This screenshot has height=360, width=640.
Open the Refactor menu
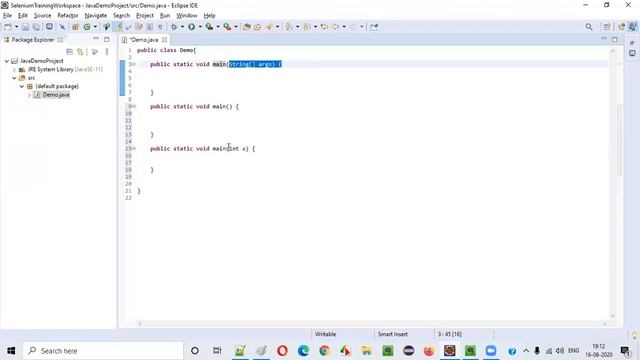pyautogui.click(x=68, y=16)
